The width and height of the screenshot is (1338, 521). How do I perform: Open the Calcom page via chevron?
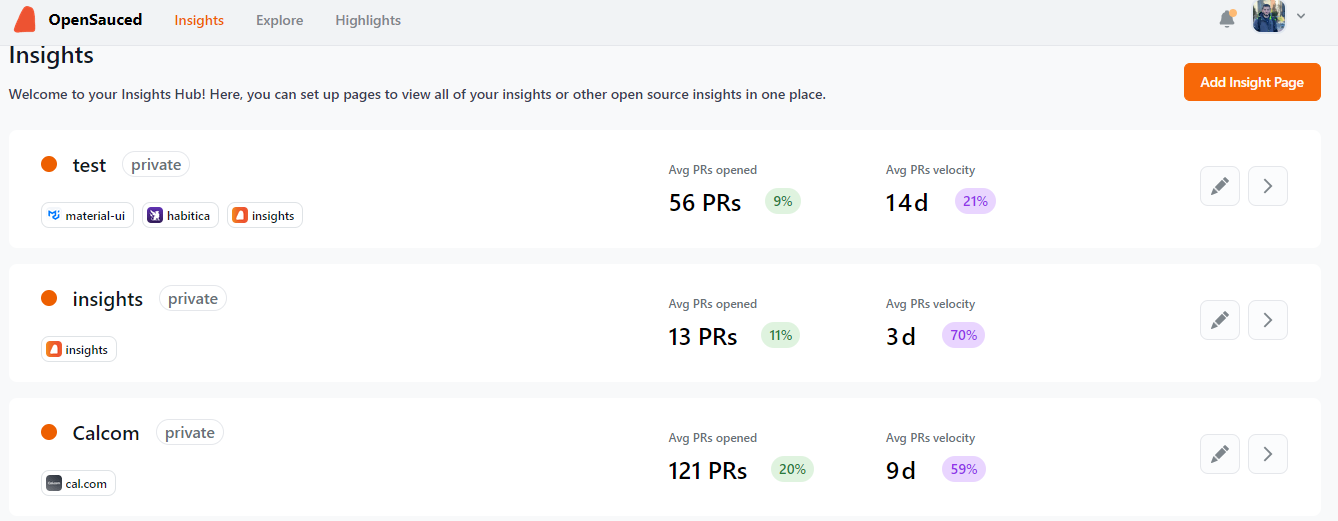[1268, 454]
